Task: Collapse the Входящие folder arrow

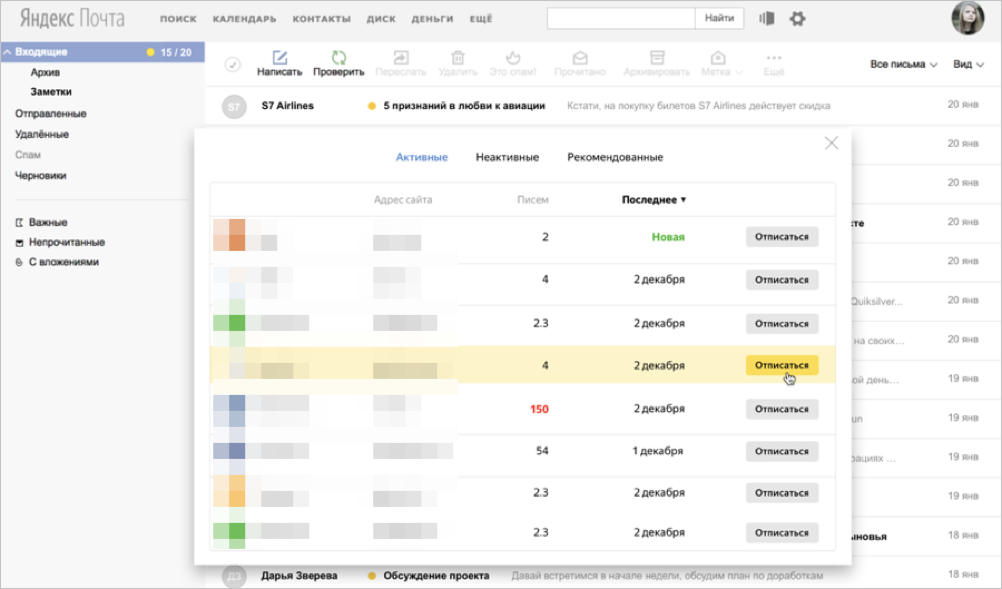Action: coord(8,52)
